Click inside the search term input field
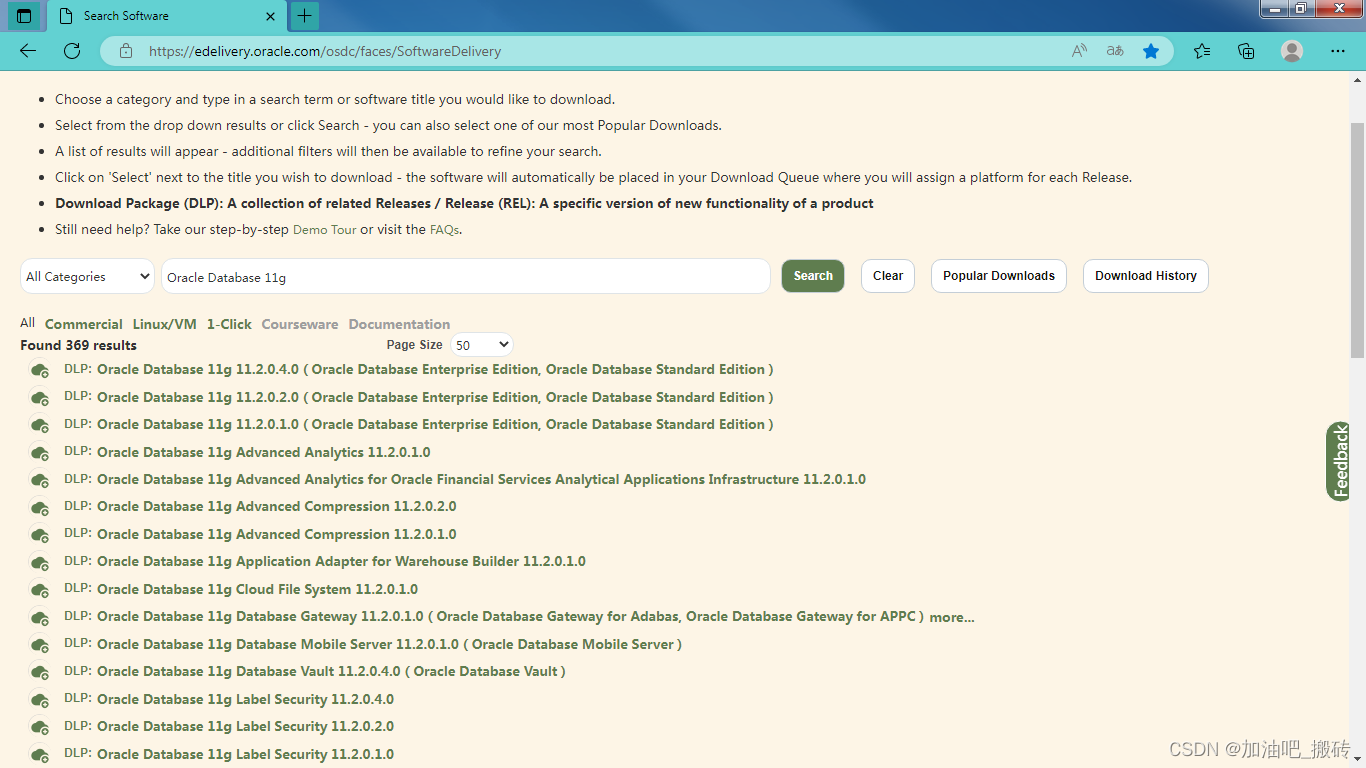Image resolution: width=1366 pixels, height=768 pixels. click(x=465, y=276)
